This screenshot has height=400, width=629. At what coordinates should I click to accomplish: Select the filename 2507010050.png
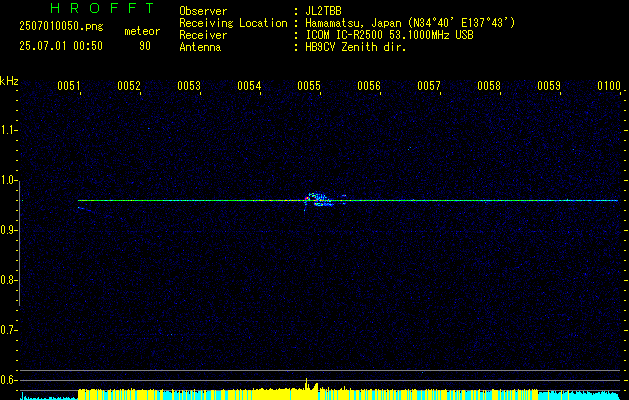[x=61, y=27]
